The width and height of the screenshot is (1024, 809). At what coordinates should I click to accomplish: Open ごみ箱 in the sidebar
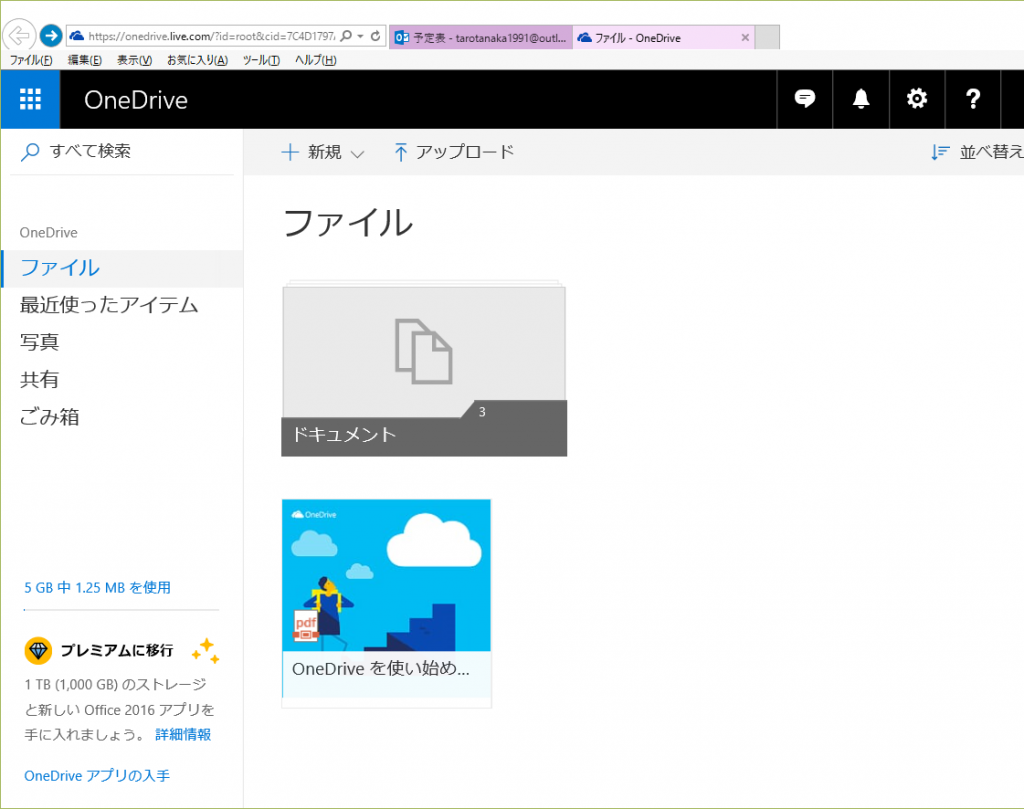click(x=50, y=417)
